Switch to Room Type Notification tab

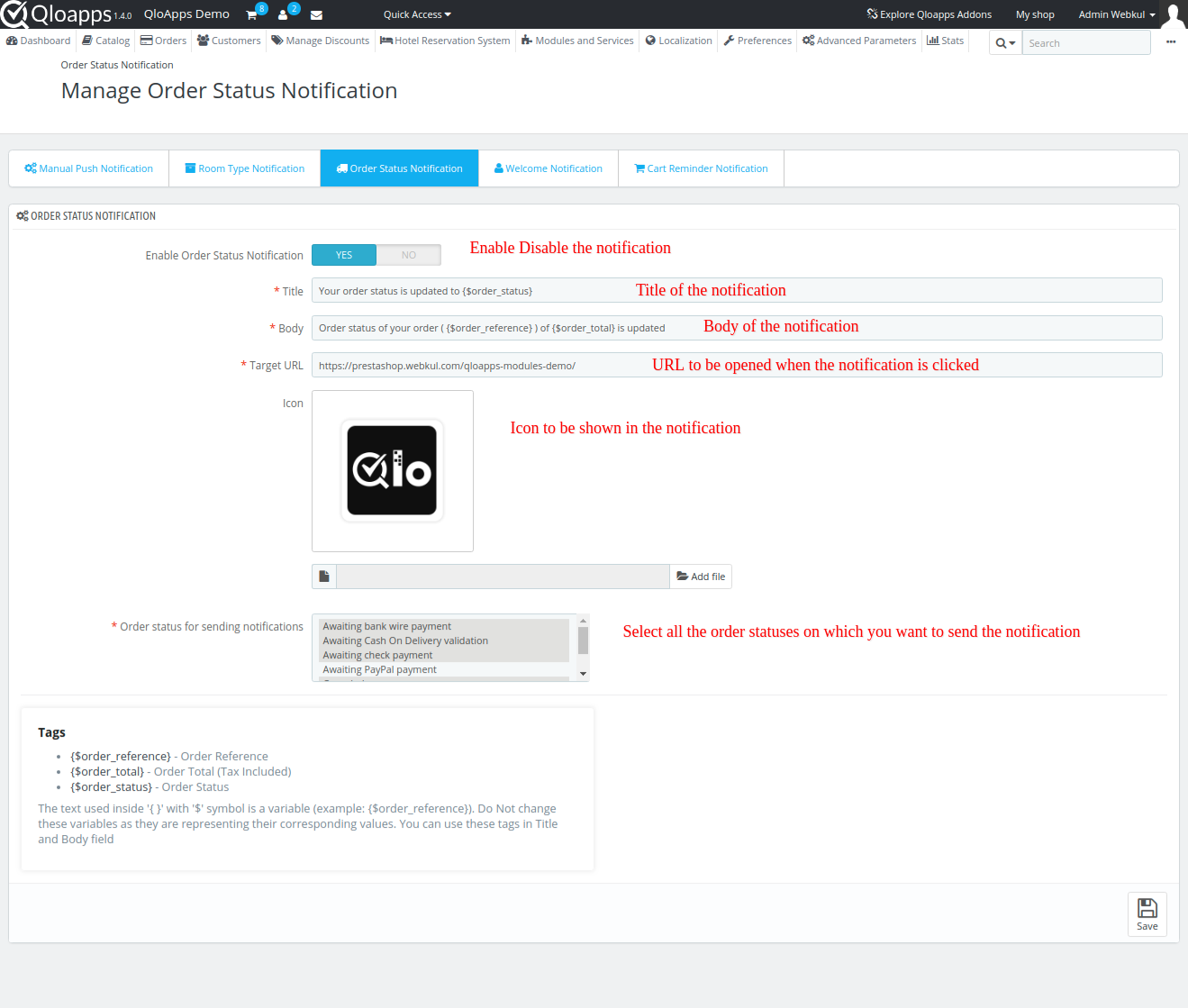[245, 168]
